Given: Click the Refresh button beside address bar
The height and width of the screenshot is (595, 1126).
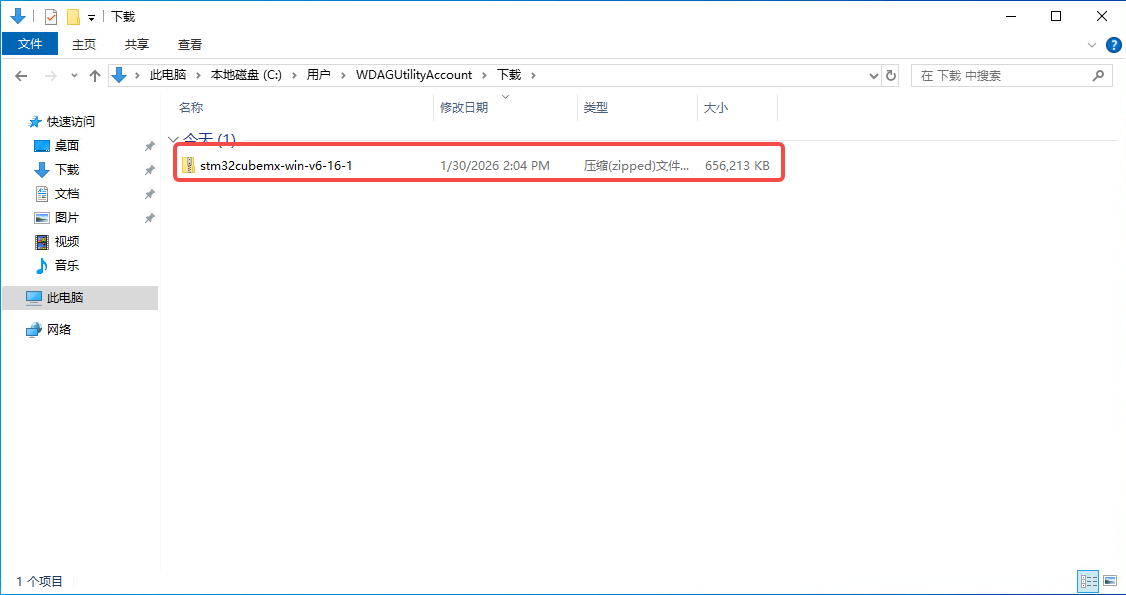Looking at the screenshot, I should point(891,75).
